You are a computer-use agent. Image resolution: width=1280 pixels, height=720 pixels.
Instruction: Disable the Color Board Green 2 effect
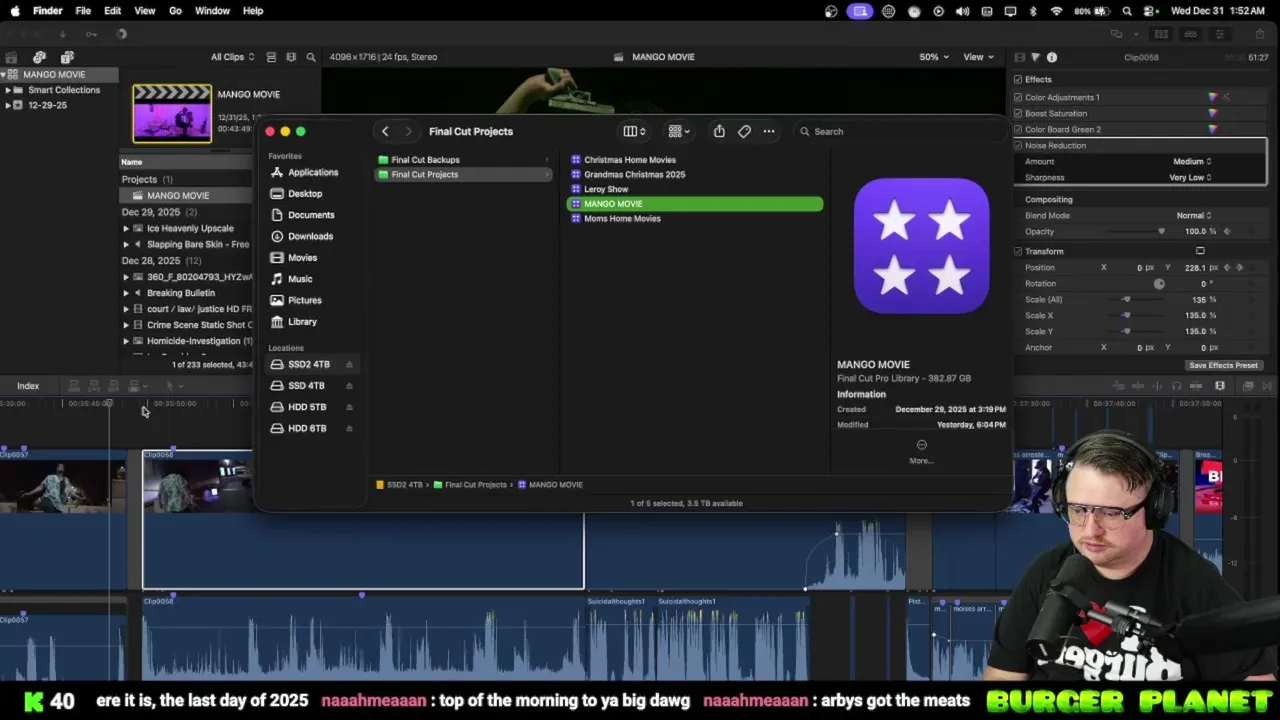tap(1018, 129)
